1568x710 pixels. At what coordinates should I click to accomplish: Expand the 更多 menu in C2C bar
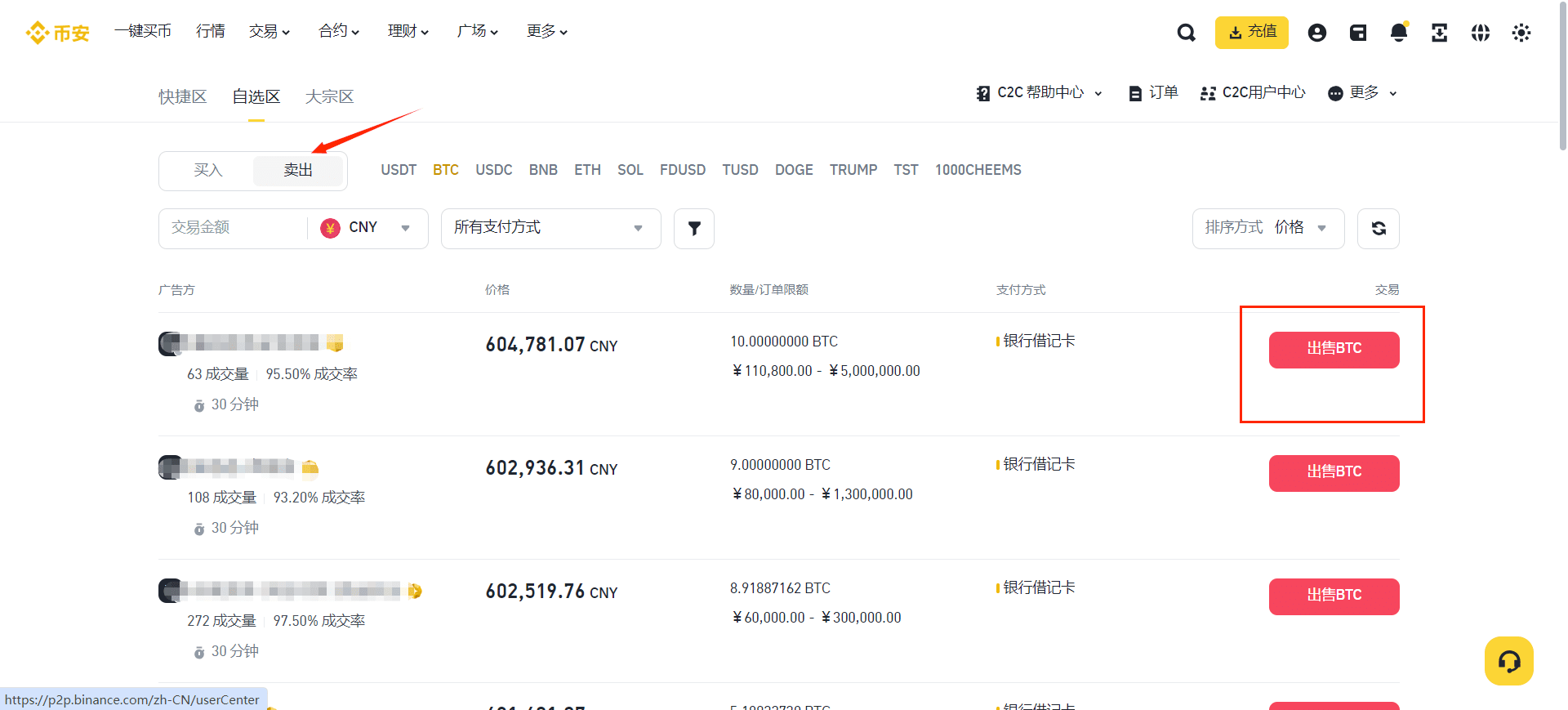click(x=1362, y=93)
